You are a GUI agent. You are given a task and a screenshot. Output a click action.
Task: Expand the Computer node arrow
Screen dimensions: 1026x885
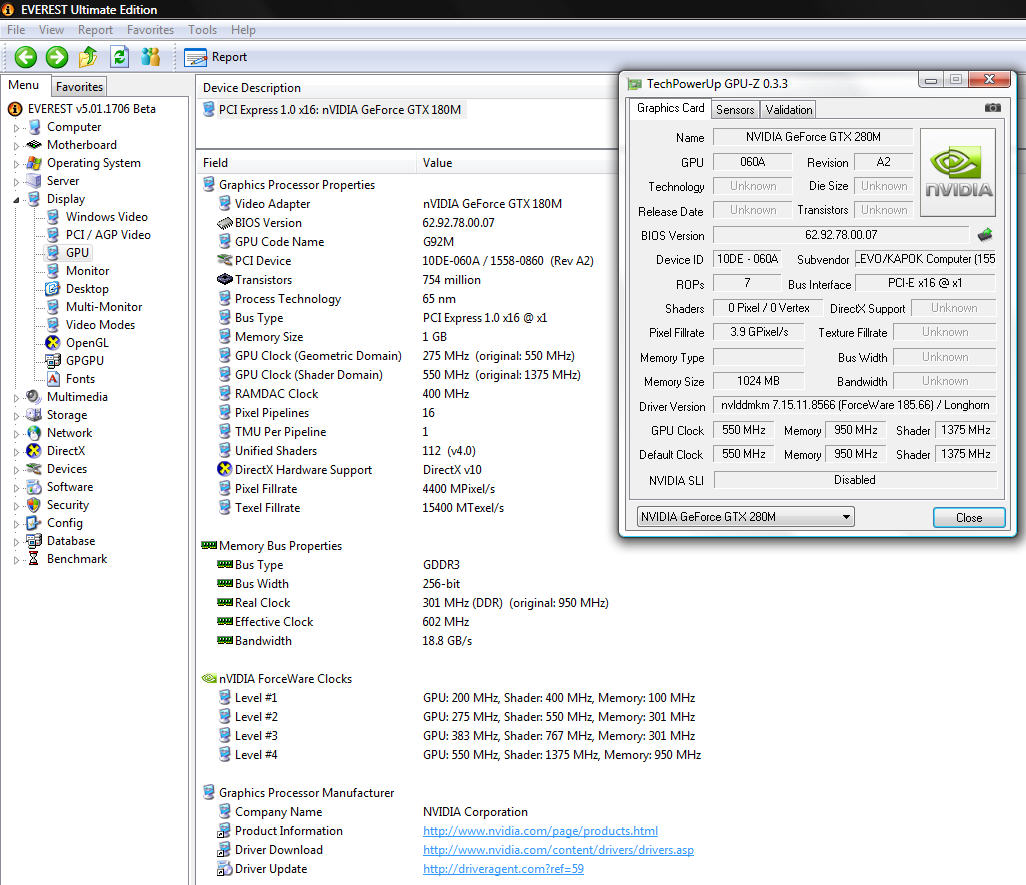click(x=16, y=128)
